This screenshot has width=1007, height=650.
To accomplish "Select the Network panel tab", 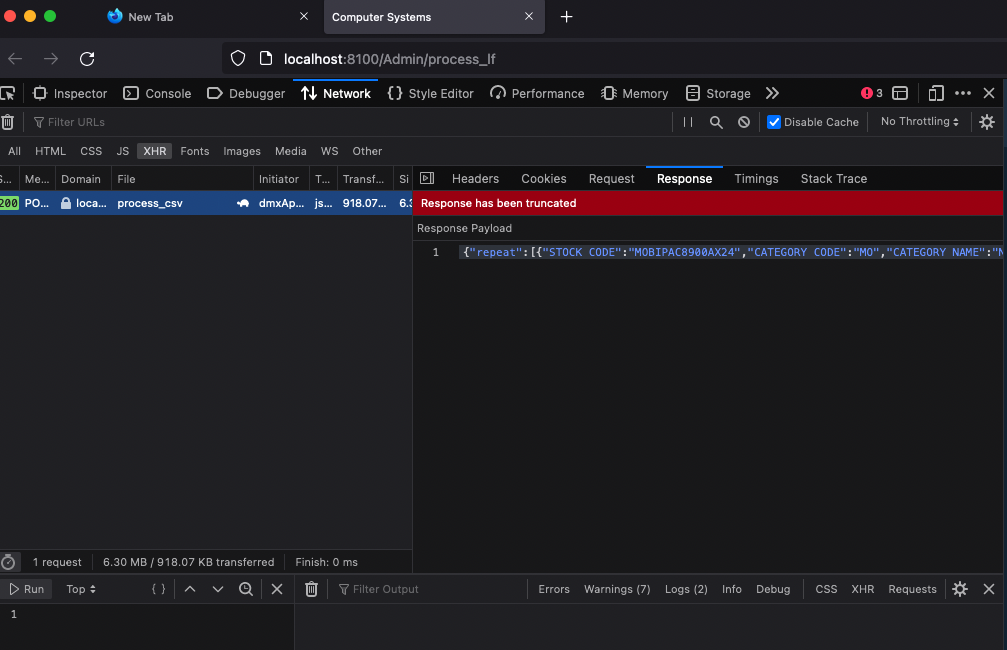I will pyautogui.click(x=336, y=94).
